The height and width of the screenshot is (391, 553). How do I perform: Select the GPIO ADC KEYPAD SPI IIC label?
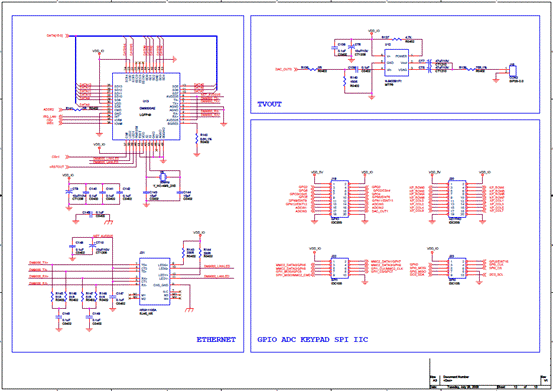coord(312,340)
